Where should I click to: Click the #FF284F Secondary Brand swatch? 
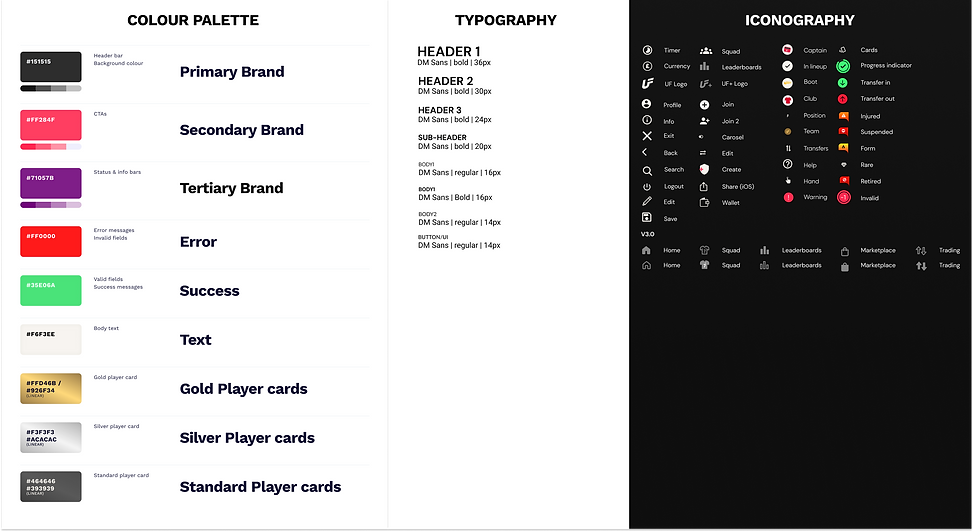(51, 125)
